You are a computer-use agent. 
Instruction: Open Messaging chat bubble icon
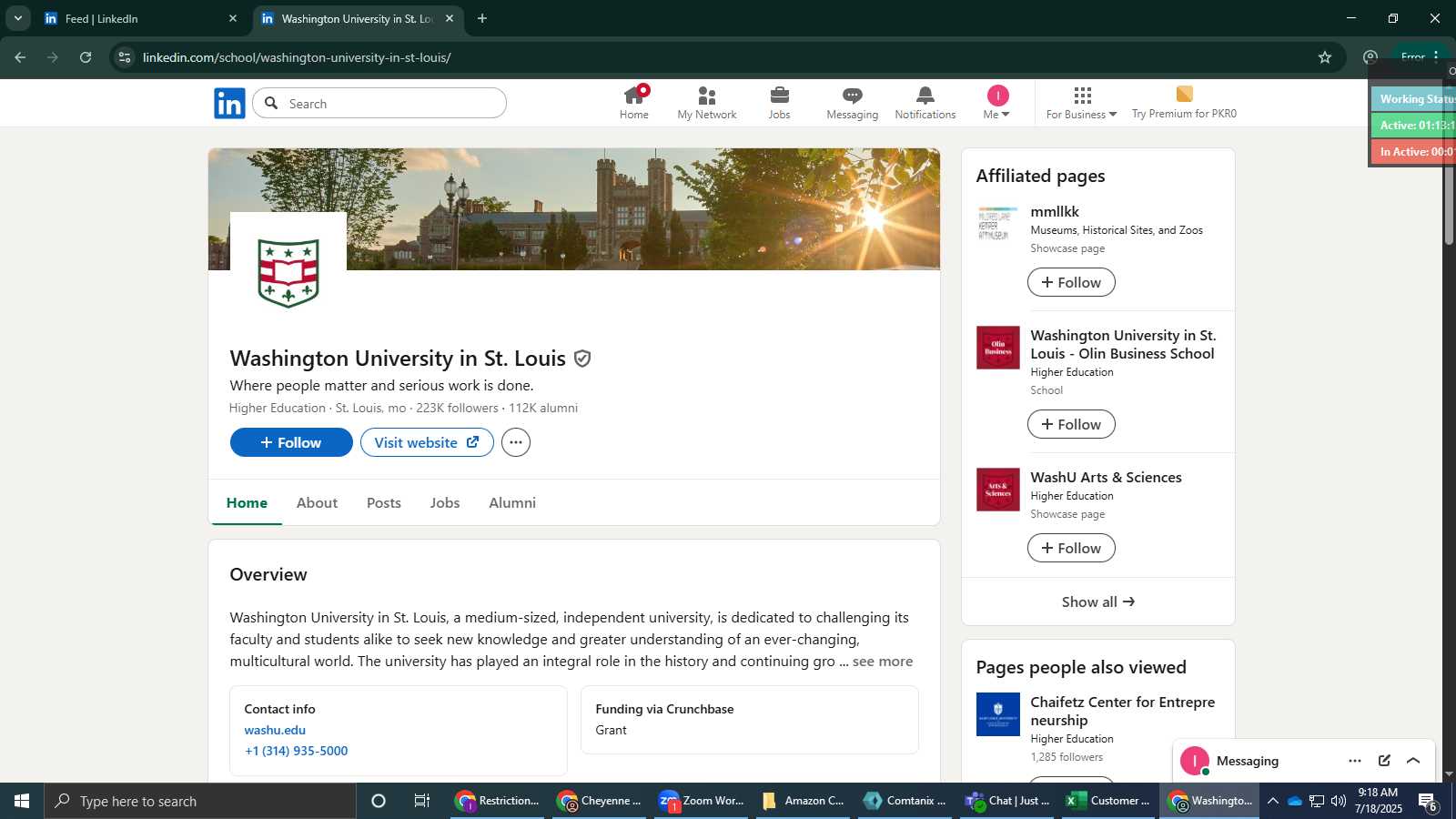(853, 103)
